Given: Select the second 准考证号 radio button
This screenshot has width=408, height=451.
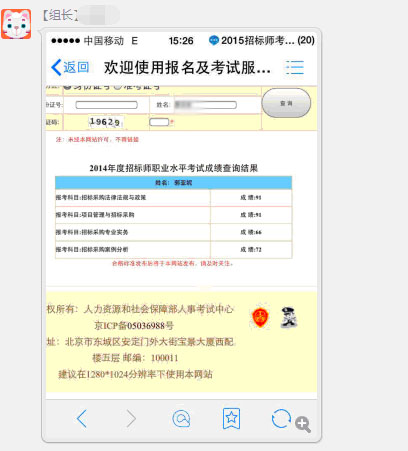Looking at the screenshot, I should click(x=117, y=87).
